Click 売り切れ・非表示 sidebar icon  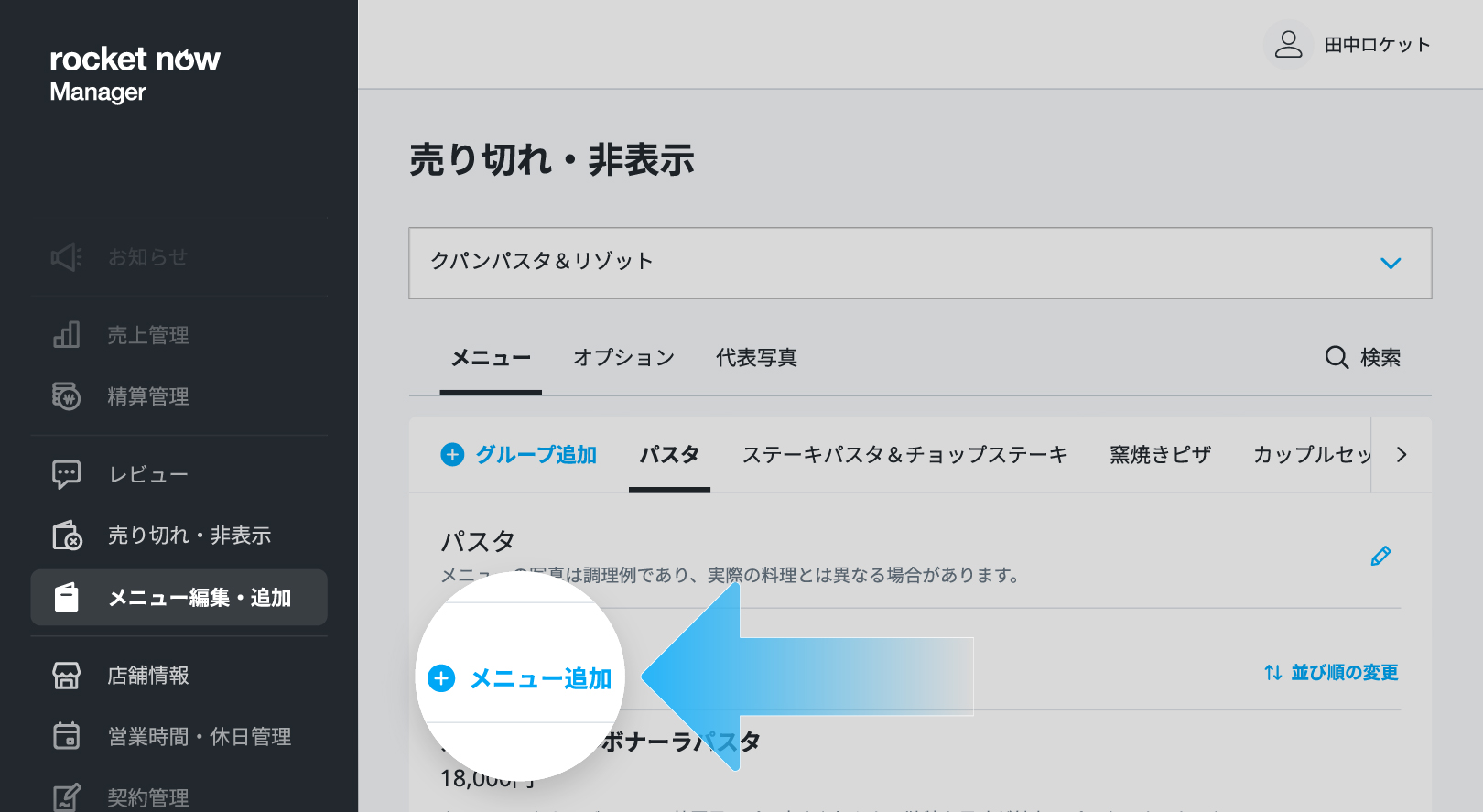(x=67, y=536)
